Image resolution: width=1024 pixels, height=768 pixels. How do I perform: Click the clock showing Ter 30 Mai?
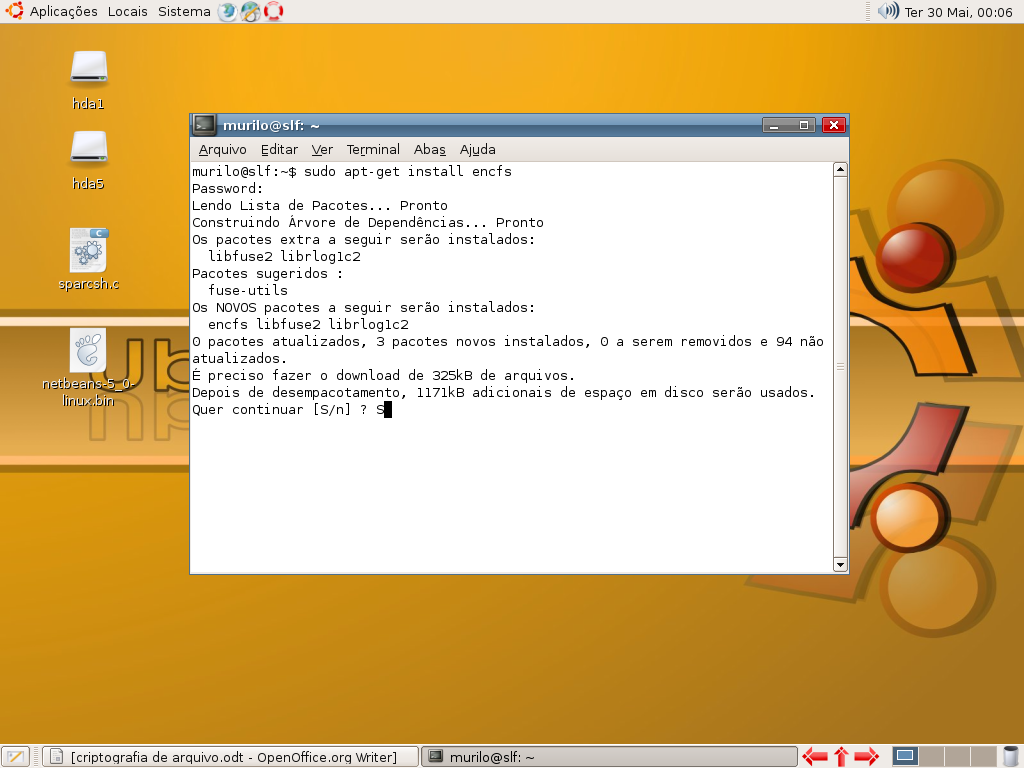coord(958,12)
